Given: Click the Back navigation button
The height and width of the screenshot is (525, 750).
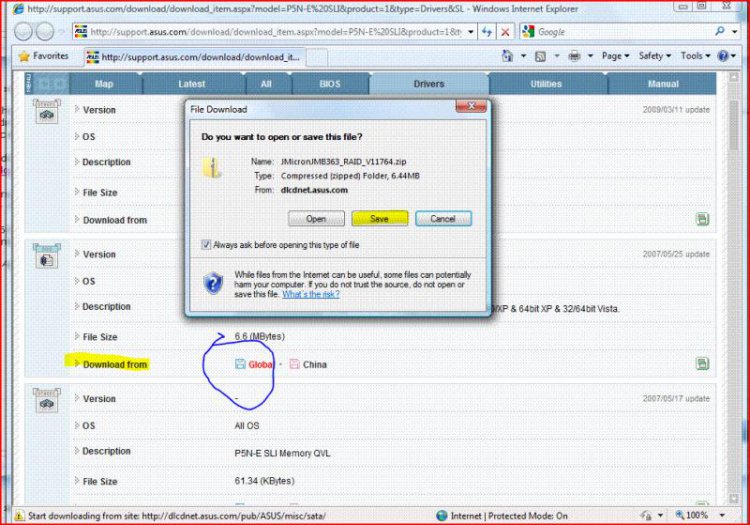Looking at the screenshot, I should pos(23,32).
